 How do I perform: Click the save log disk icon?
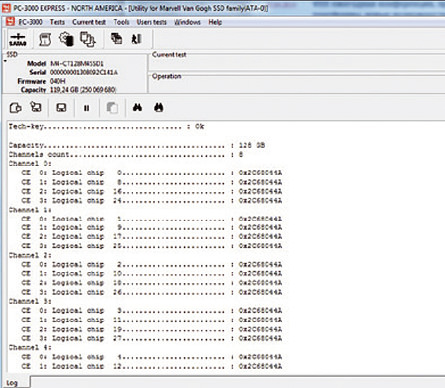pyautogui.click(x=61, y=108)
